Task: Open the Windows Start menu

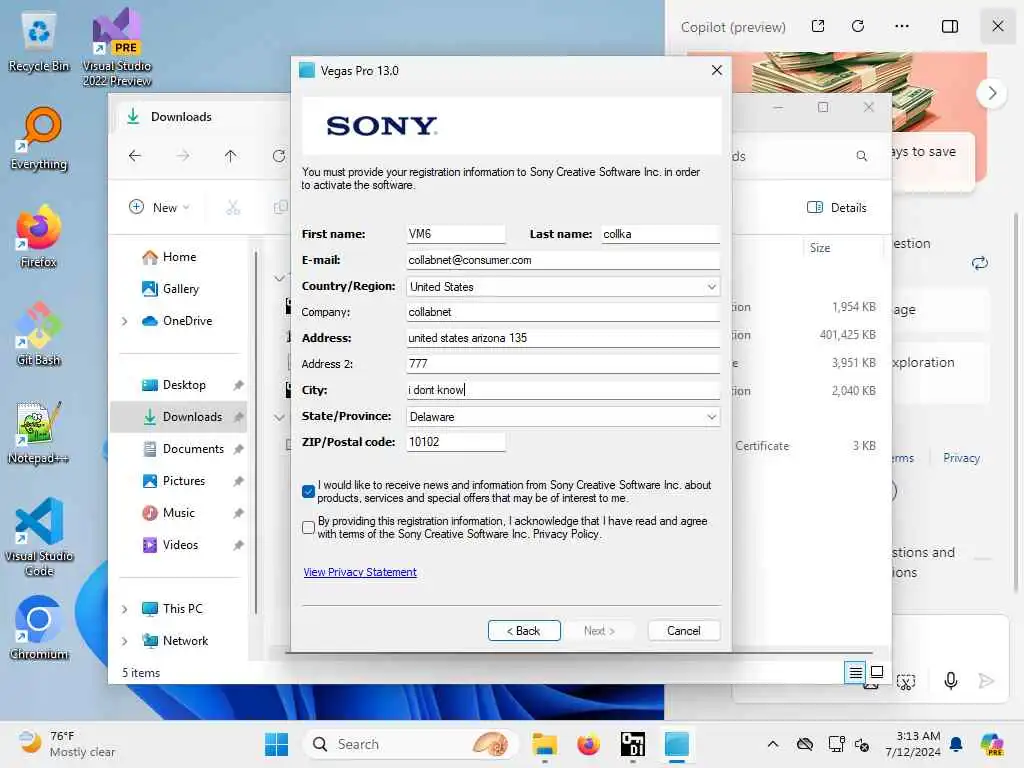Action: click(276, 744)
